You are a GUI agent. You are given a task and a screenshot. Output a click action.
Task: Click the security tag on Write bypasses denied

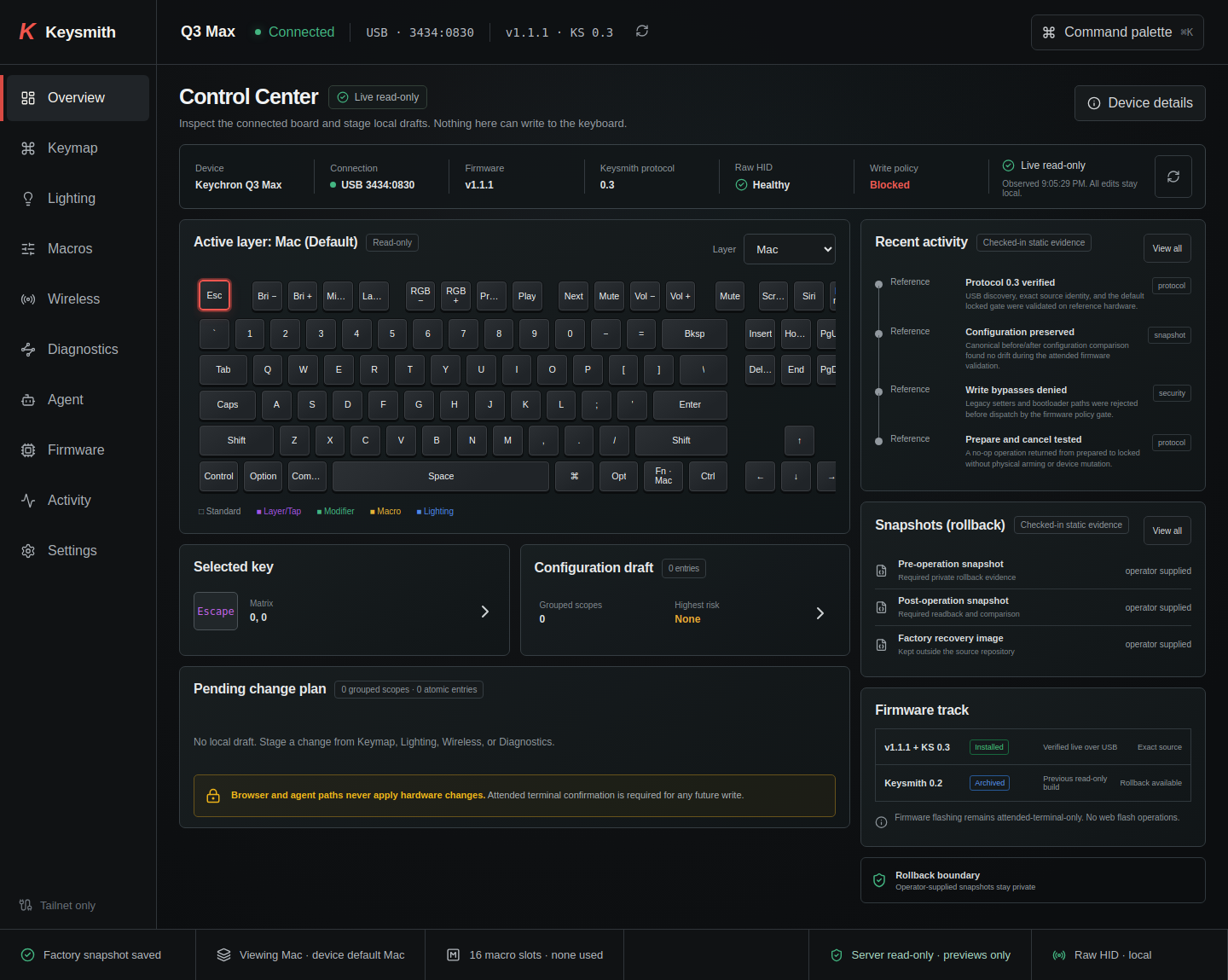tap(1172, 393)
